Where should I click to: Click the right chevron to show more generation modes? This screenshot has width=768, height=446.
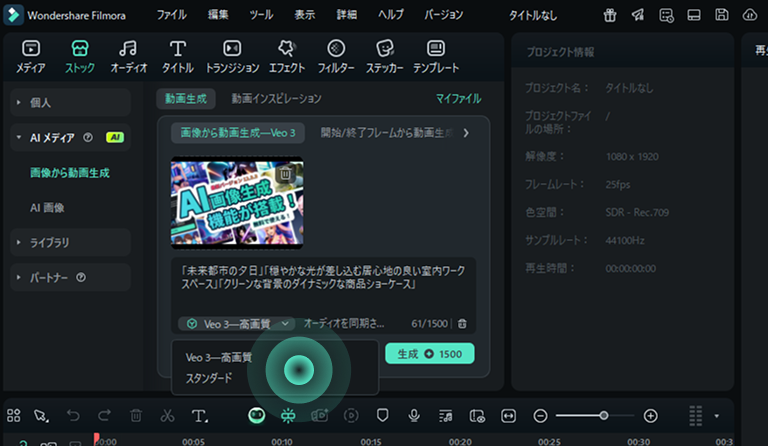pos(466,133)
